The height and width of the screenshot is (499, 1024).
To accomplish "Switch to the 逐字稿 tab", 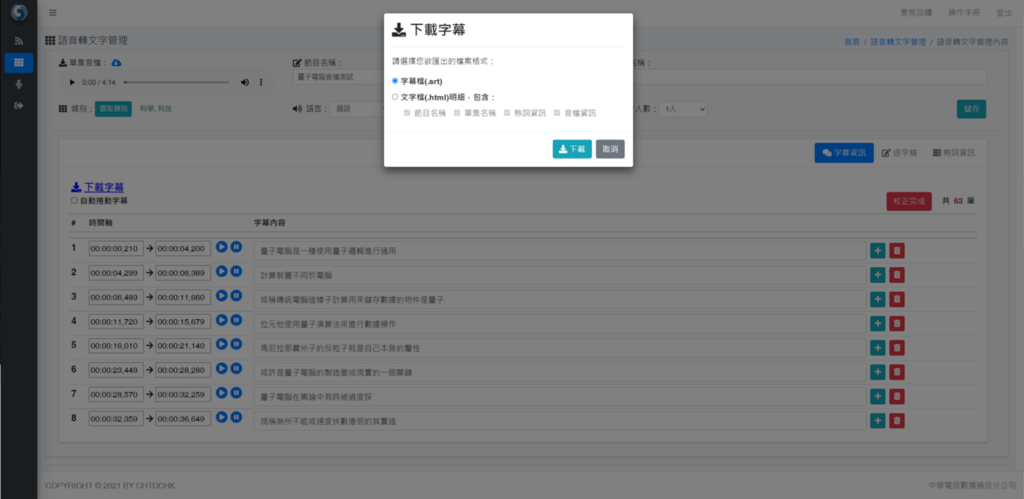I will coord(899,152).
